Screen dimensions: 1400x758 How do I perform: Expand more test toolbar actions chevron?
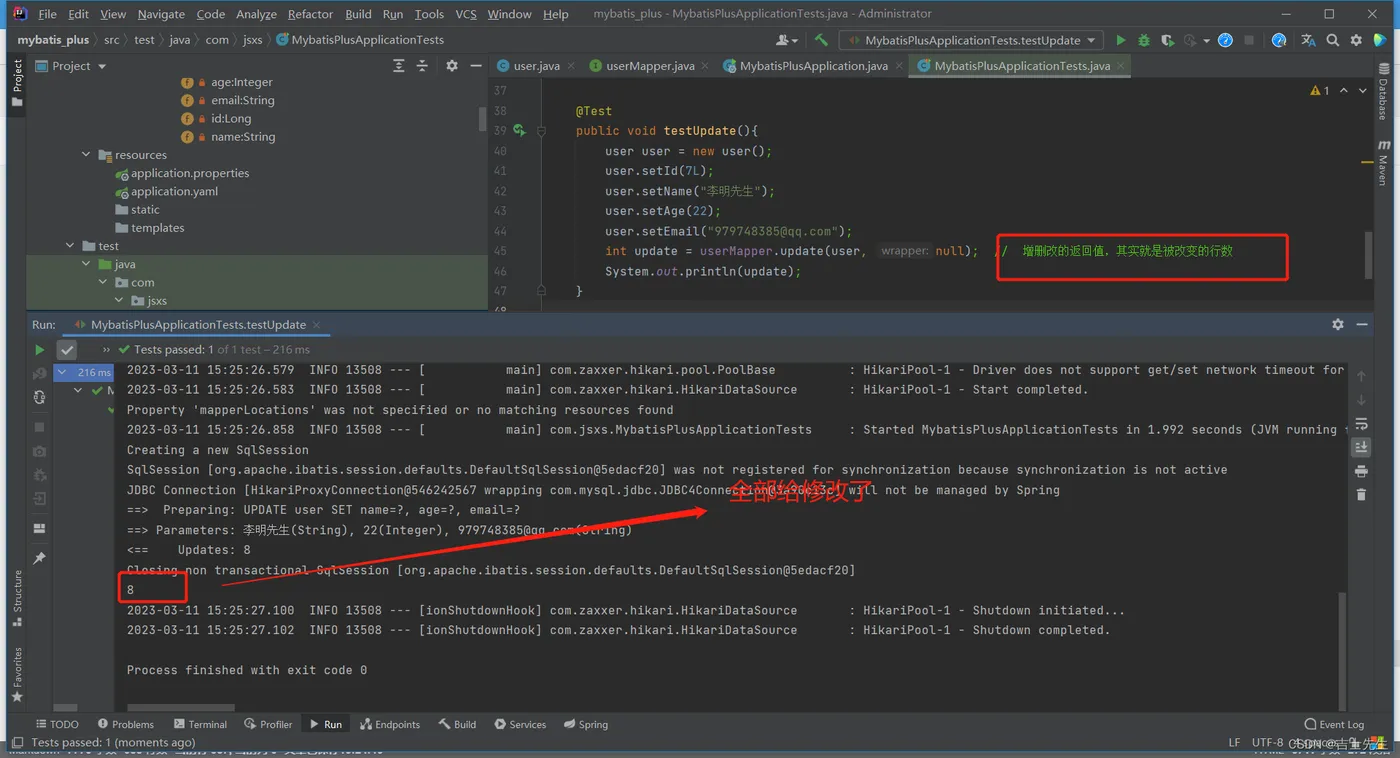coord(106,350)
